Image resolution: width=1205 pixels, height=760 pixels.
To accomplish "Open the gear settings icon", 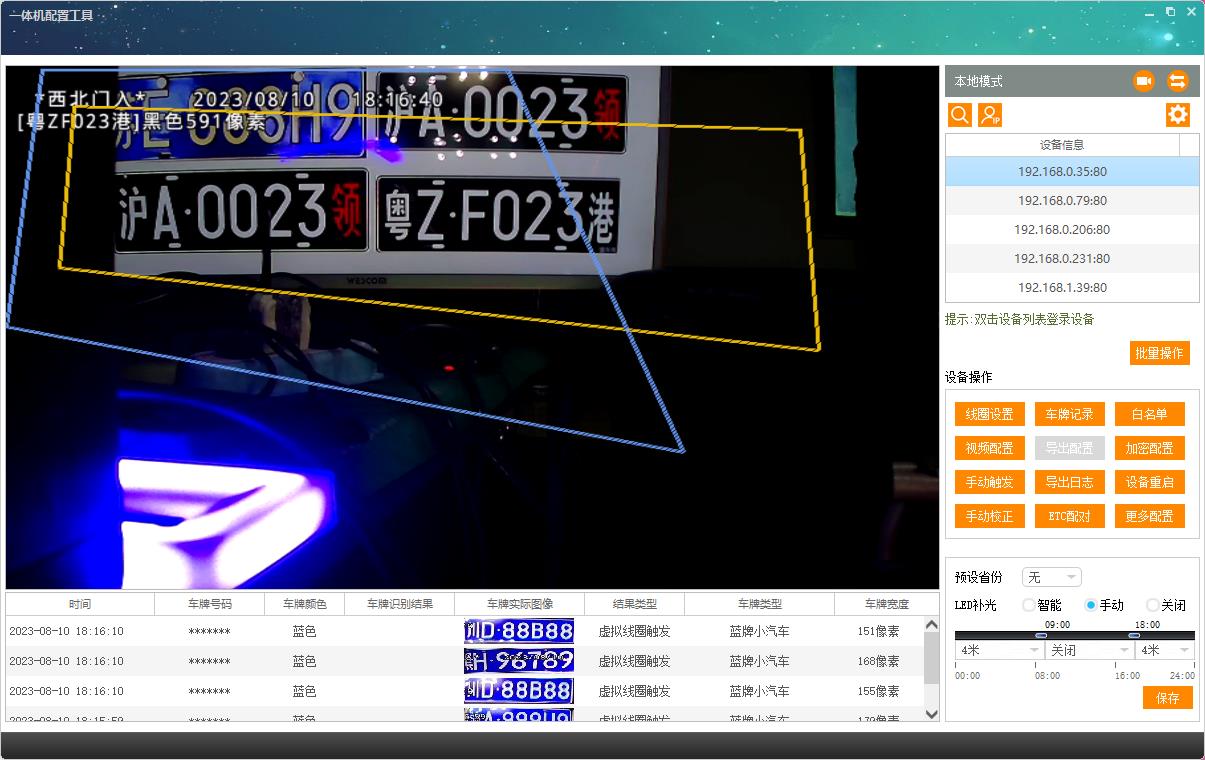I will click(x=1178, y=115).
